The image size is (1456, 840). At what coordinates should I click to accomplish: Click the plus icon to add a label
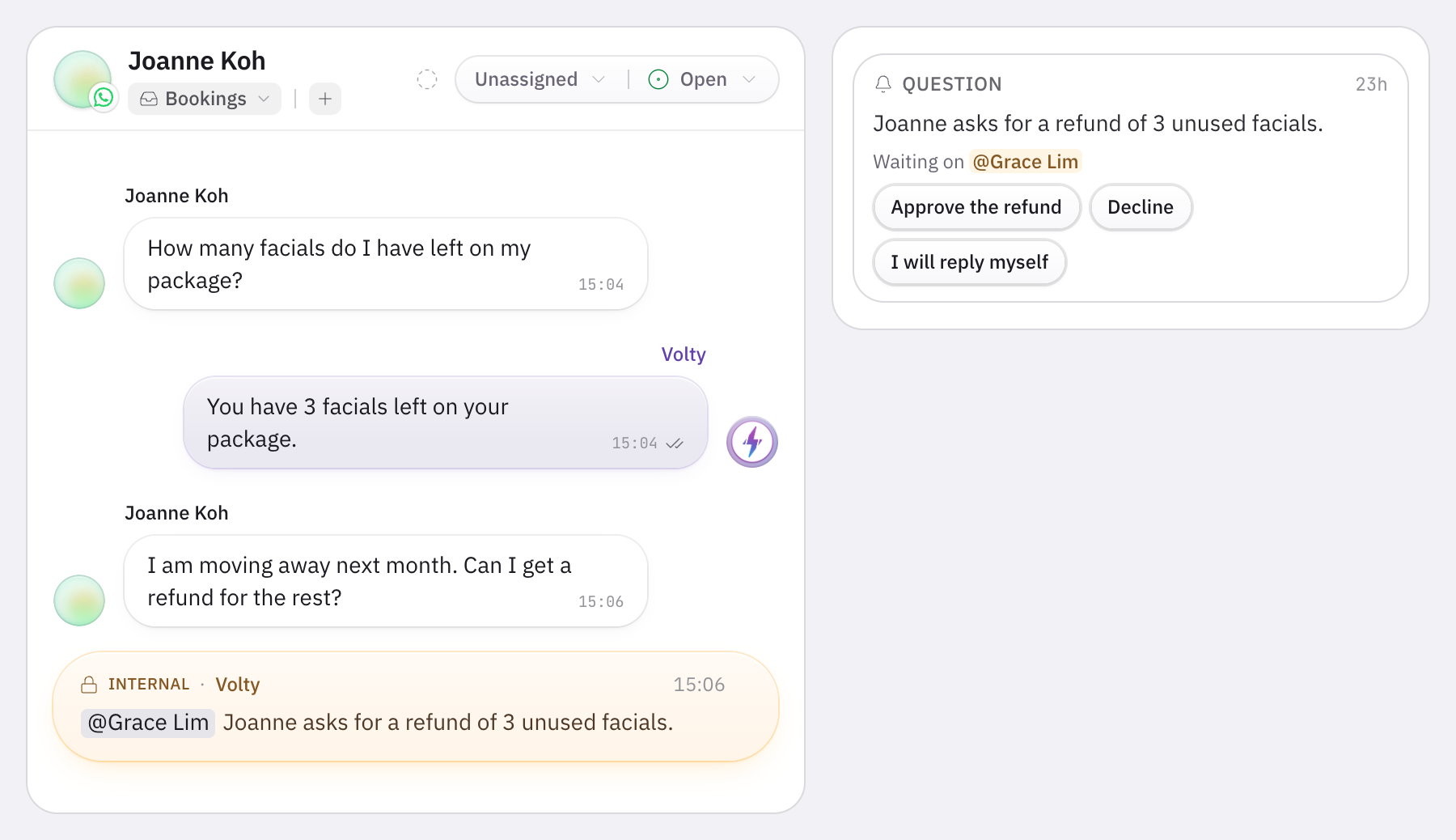[x=325, y=99]
